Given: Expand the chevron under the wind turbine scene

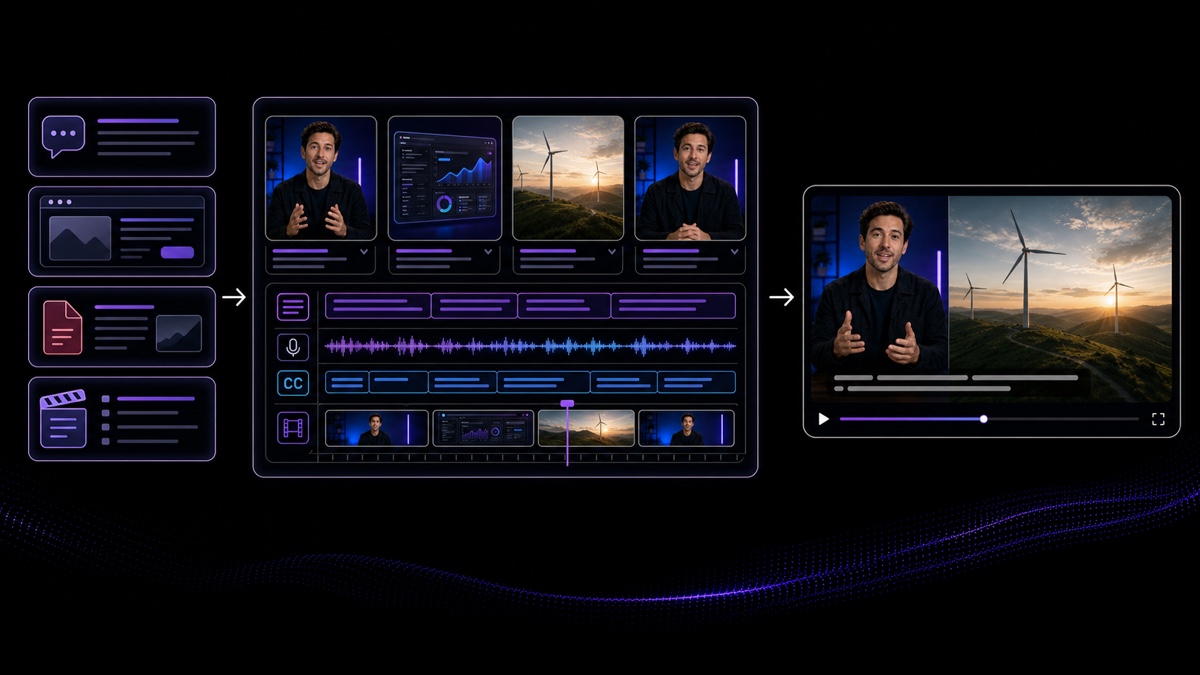Looking at the screenshot, I should pyautogui.click(x=610, y=252).
